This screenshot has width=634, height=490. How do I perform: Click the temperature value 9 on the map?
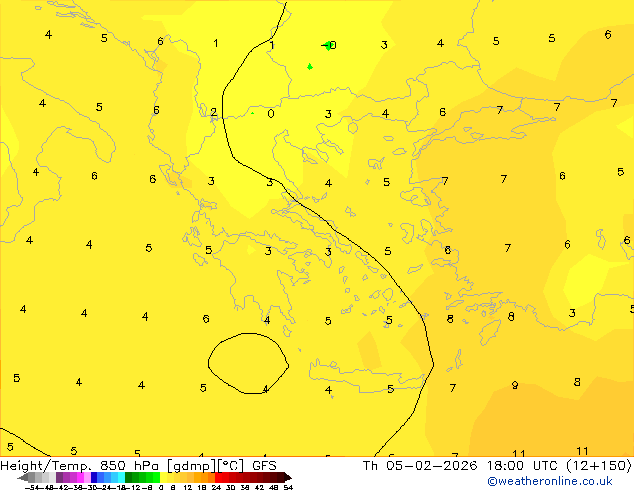pyautogui.click(x=515, y=385)
